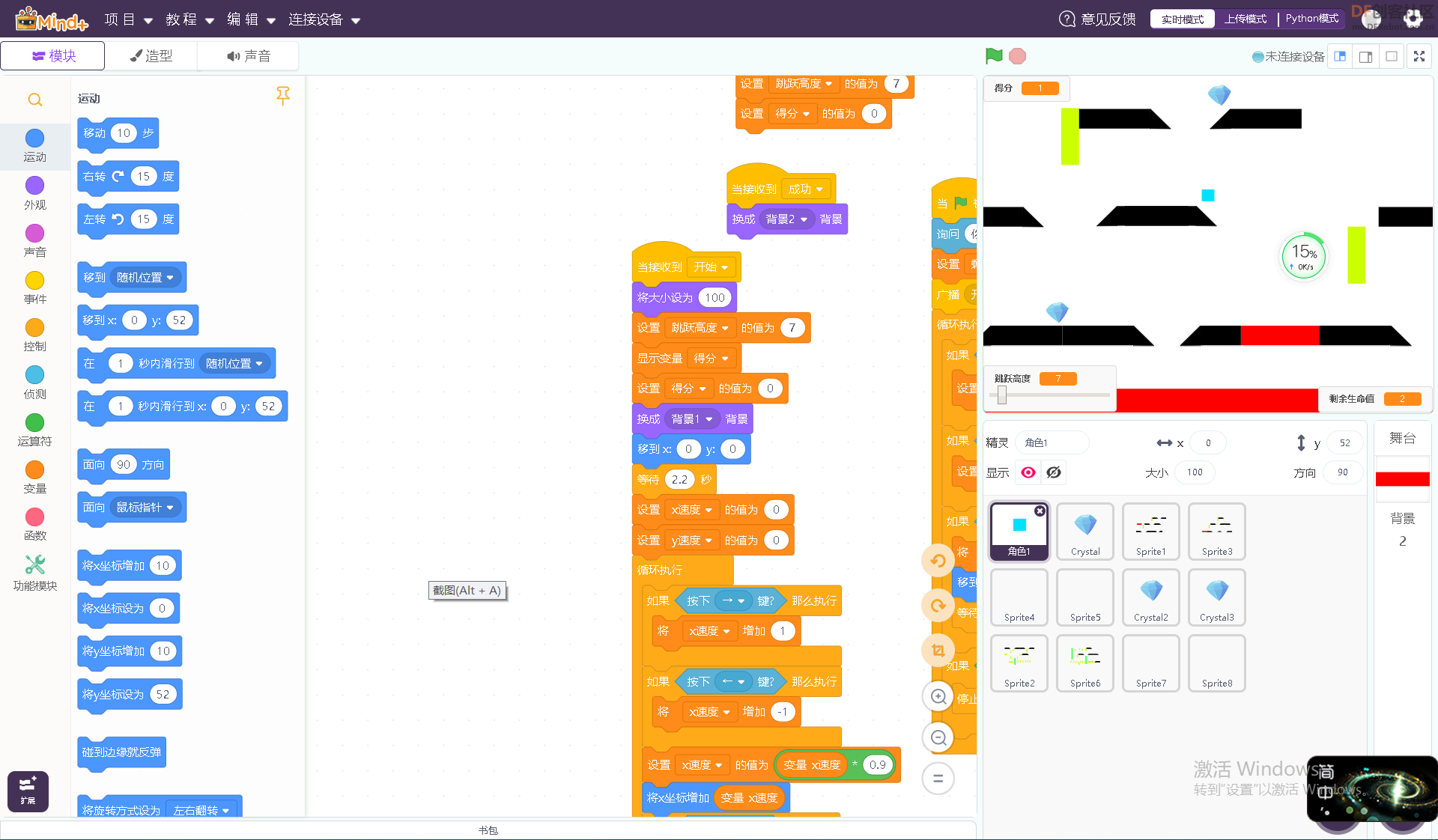Select the 控制 (Control) block category
This screenshot has width=1438, height=840.
(x=35, y=335)
